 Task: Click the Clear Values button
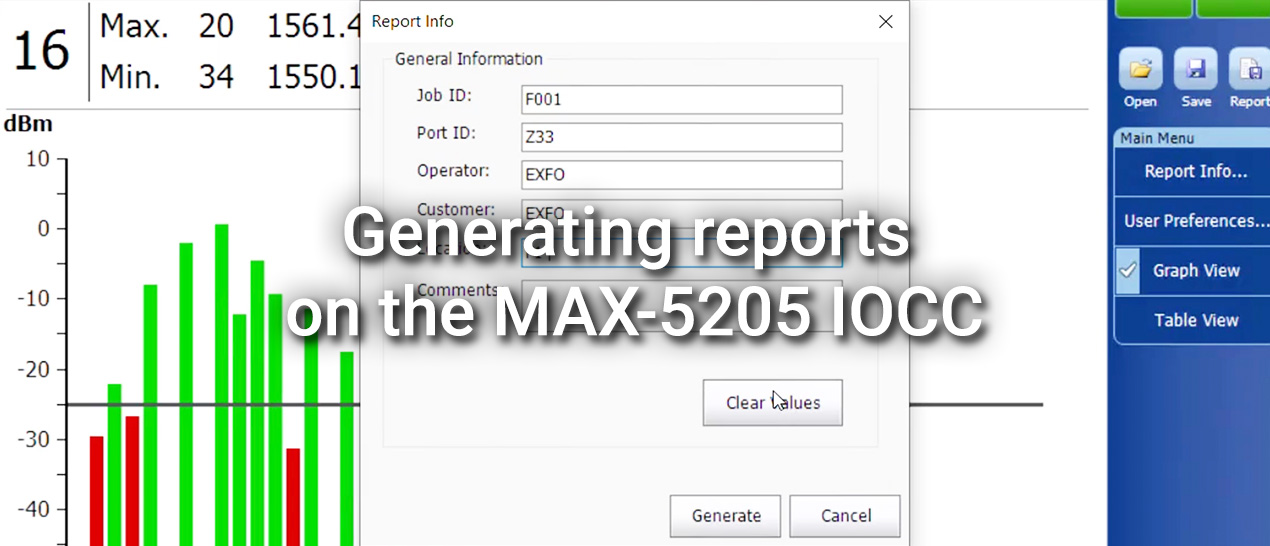click(772, 403)
